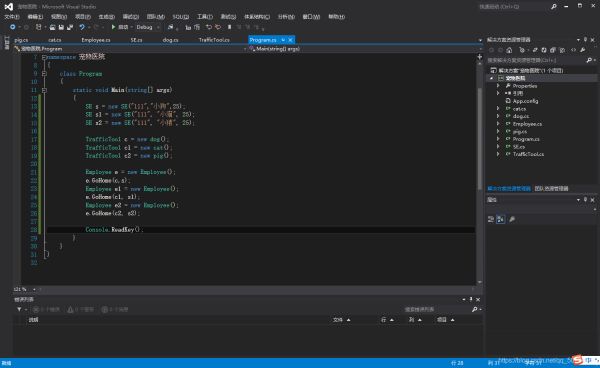
Task: Switch to Team Explorer tab below Solution Explorer
Action: [551, 188]
